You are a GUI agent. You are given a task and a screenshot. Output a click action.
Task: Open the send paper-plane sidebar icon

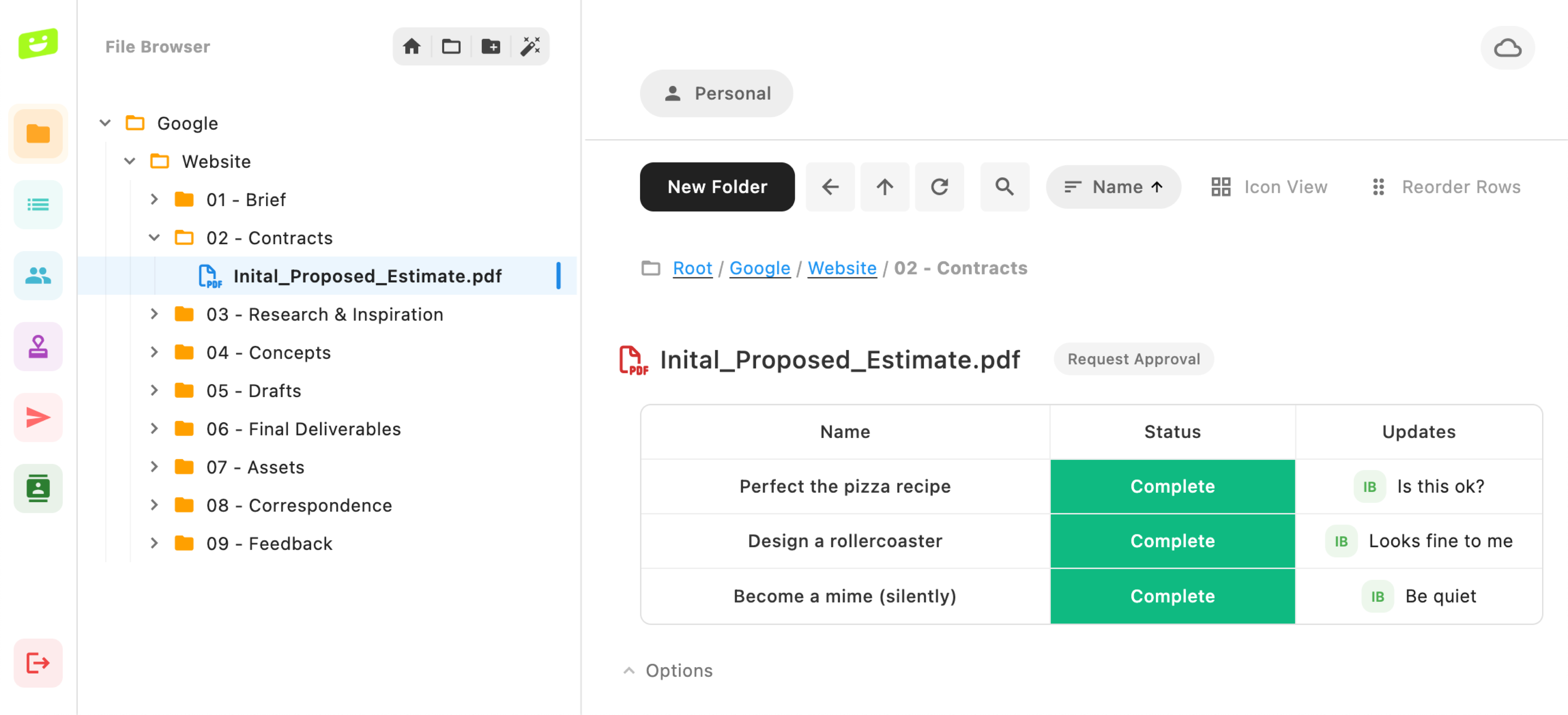tap(38, 417)
